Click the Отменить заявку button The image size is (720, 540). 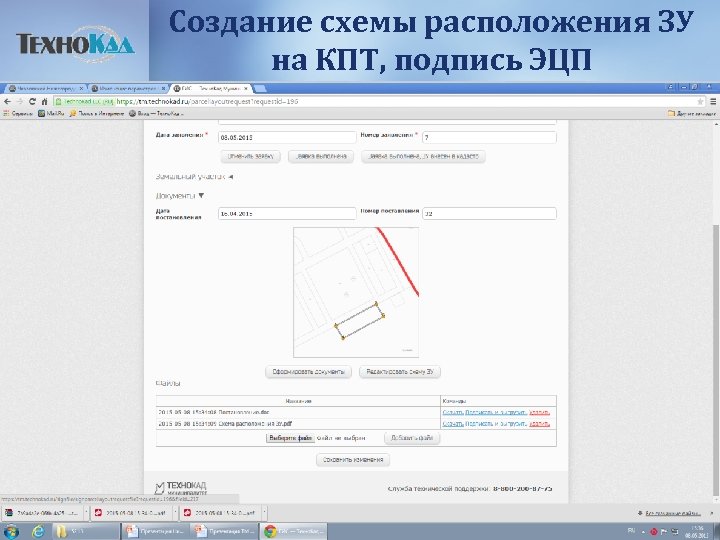[250, 156]
